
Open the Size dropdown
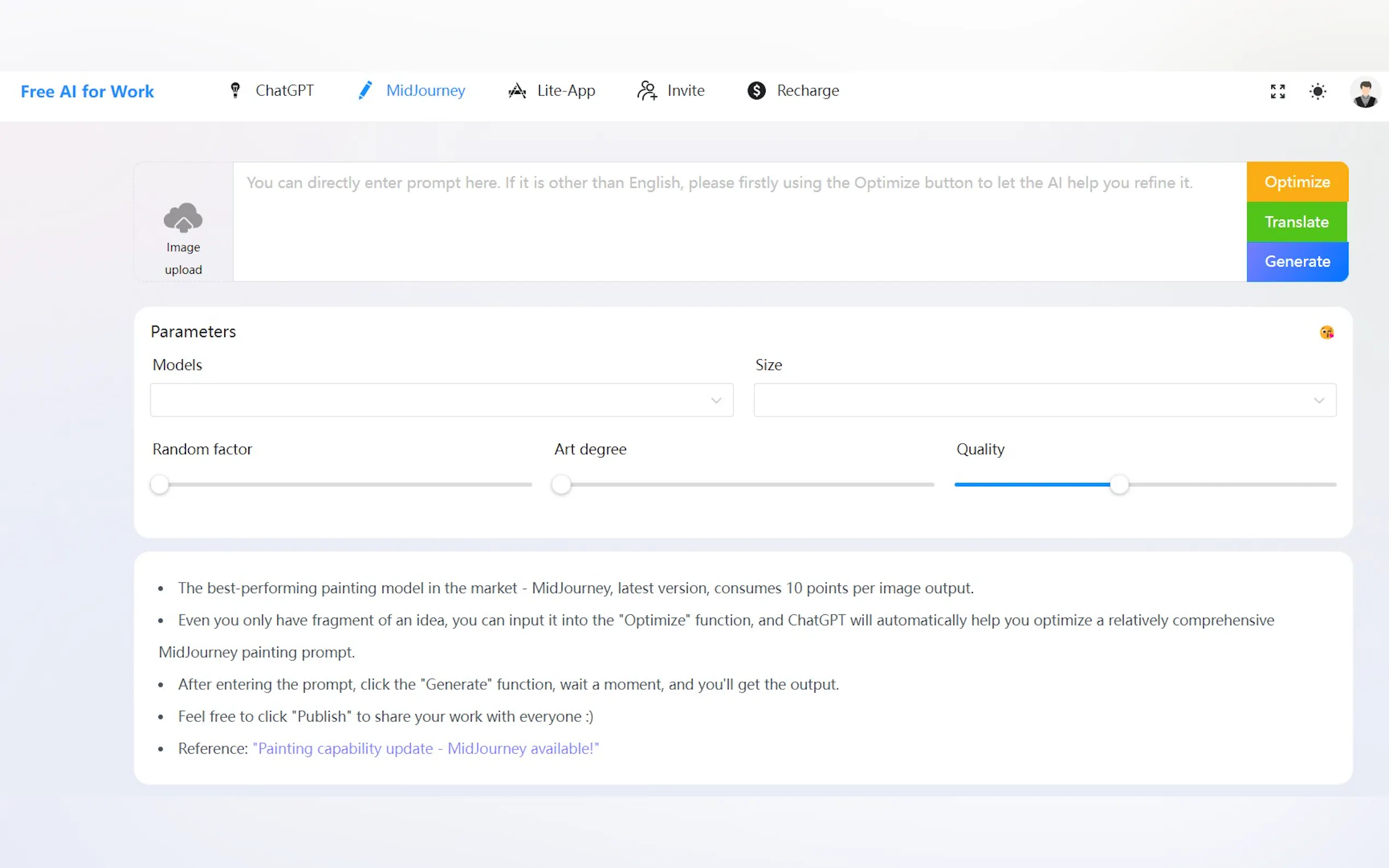1044,400
